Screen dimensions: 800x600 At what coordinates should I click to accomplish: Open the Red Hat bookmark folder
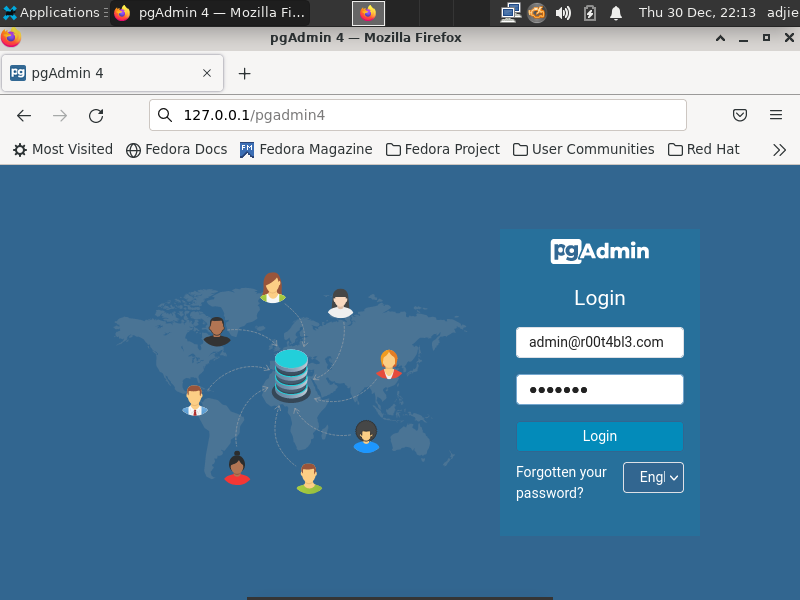pyautogui.click(x=704, y=149)
